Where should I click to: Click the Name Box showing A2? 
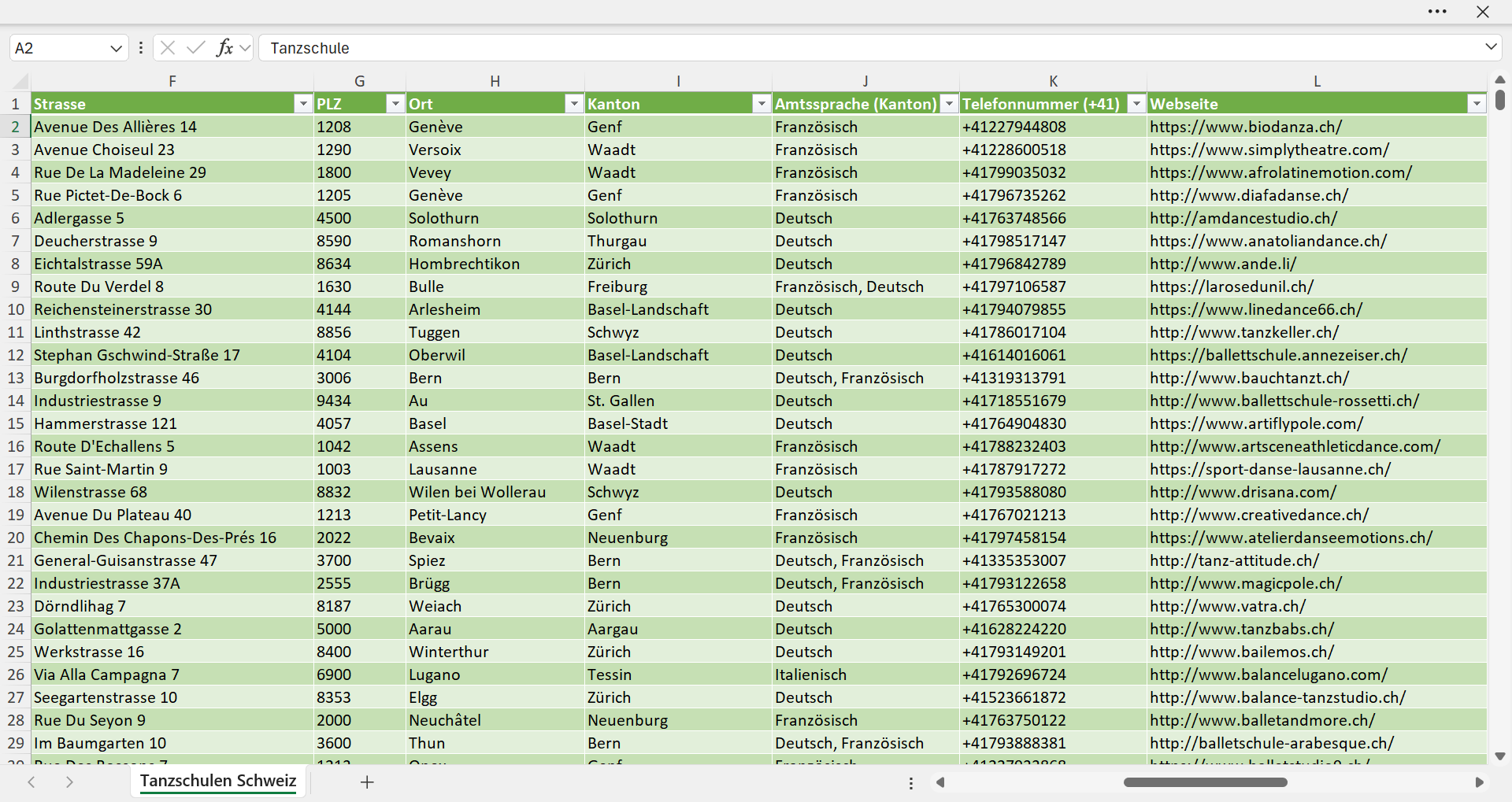coord(59,48)
